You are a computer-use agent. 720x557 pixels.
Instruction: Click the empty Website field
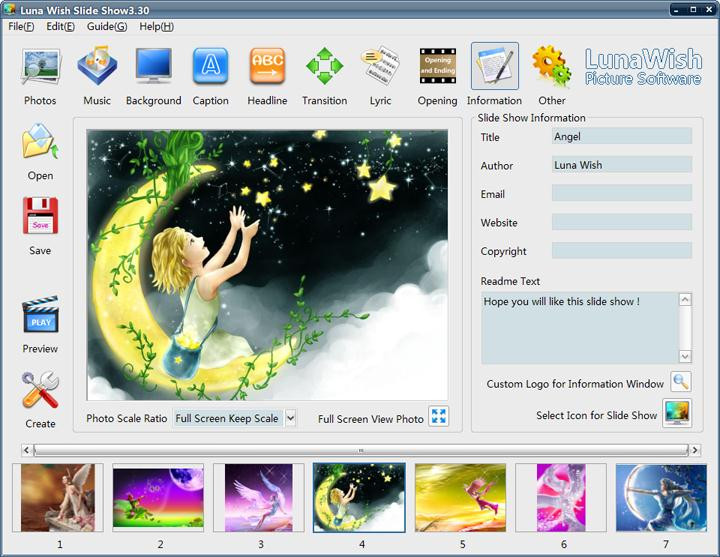coord(622,222)
